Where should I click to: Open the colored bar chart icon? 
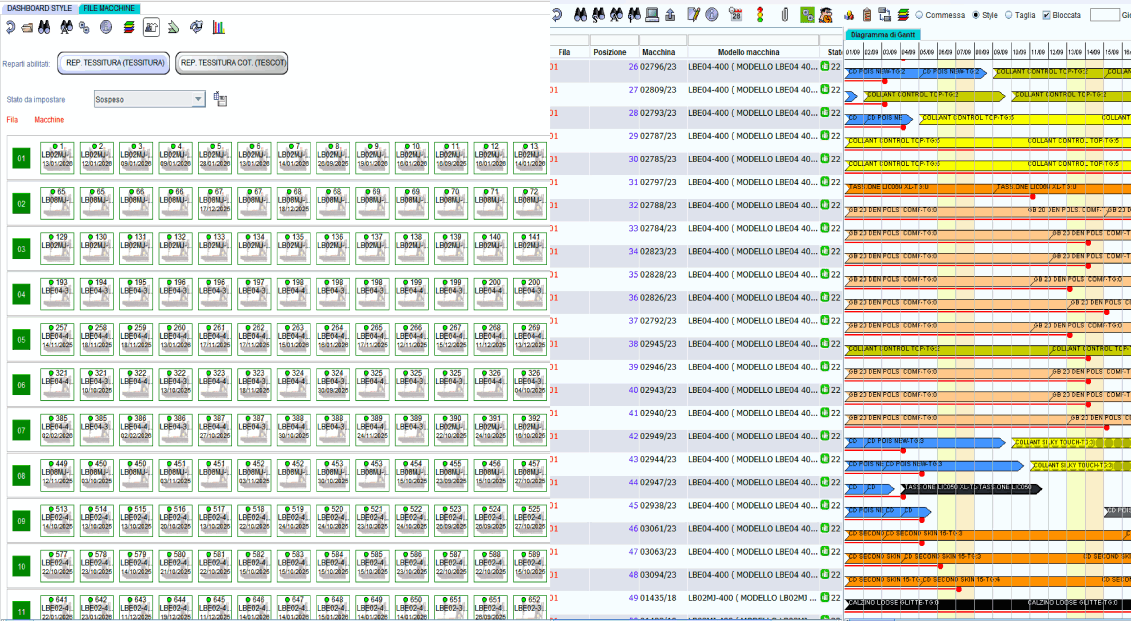[x=219, y=27]
